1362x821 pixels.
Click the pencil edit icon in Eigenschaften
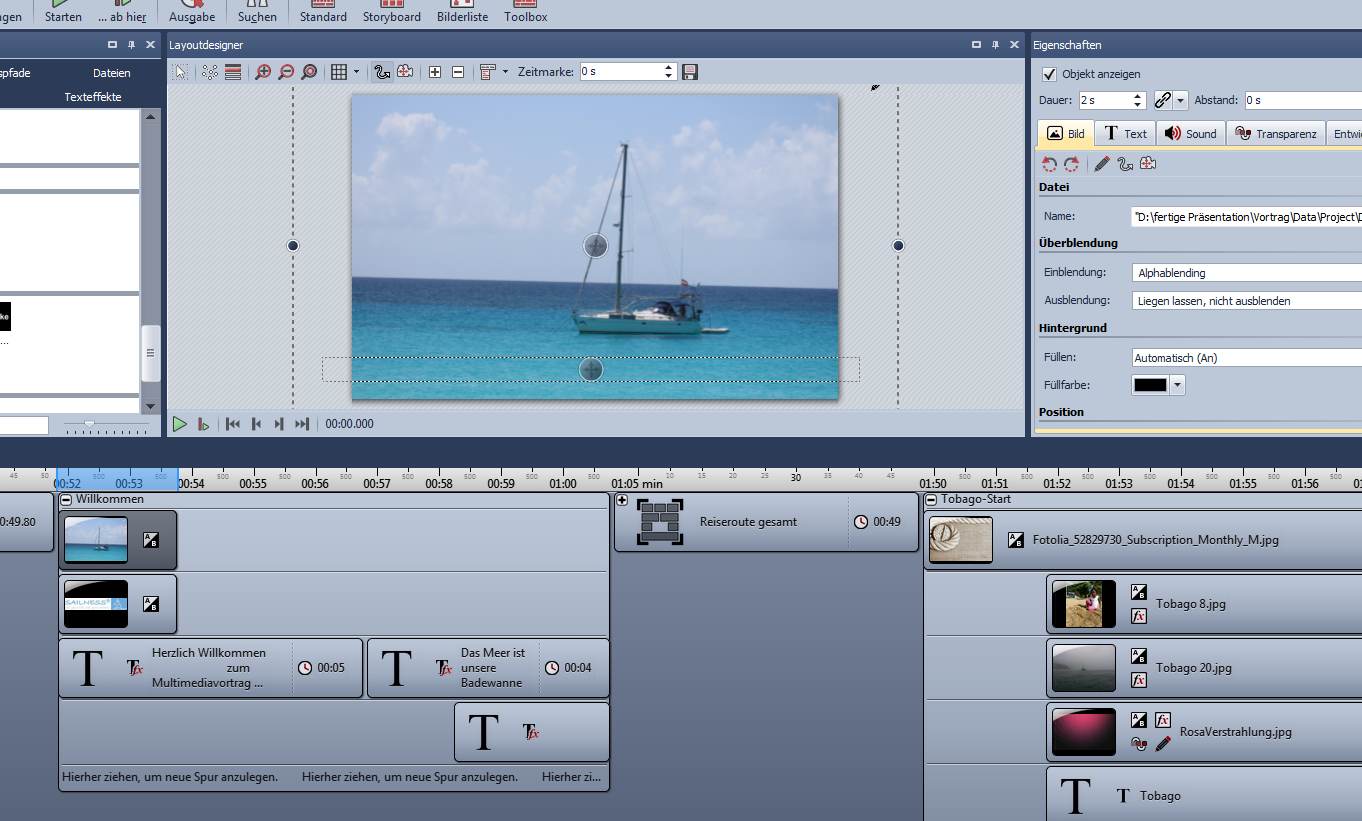tap(1102, 164)
